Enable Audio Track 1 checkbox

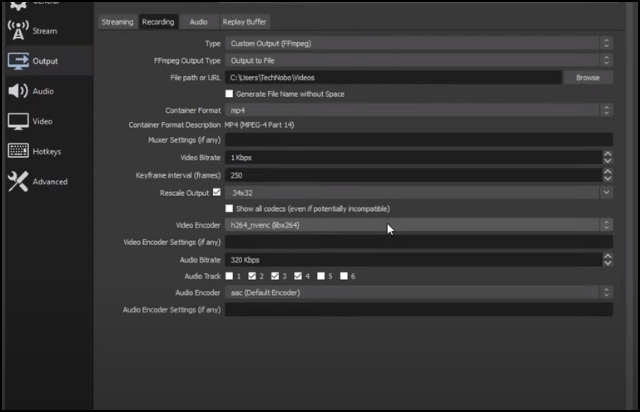(229, 276)
